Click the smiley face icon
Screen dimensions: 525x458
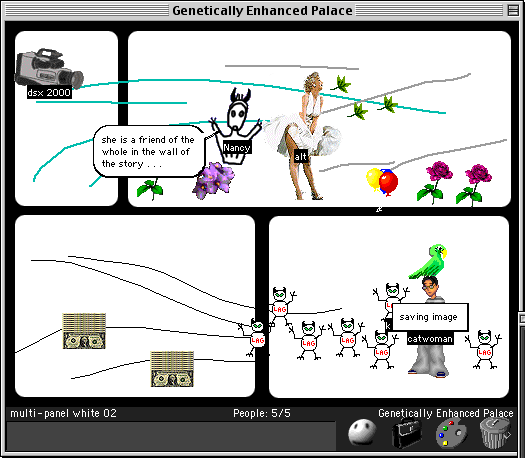(362, 432)
